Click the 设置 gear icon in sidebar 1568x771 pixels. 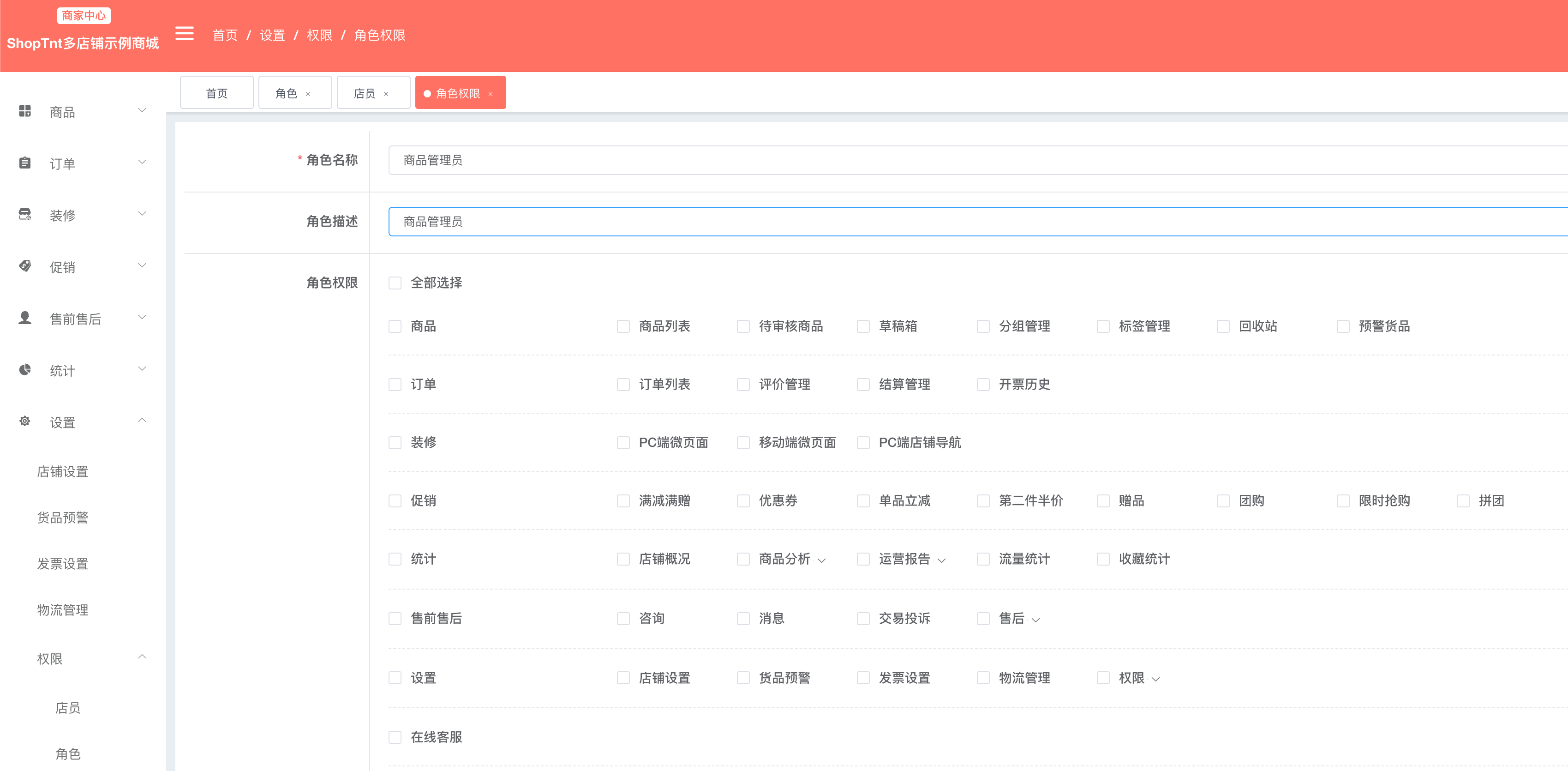point(25,422)
